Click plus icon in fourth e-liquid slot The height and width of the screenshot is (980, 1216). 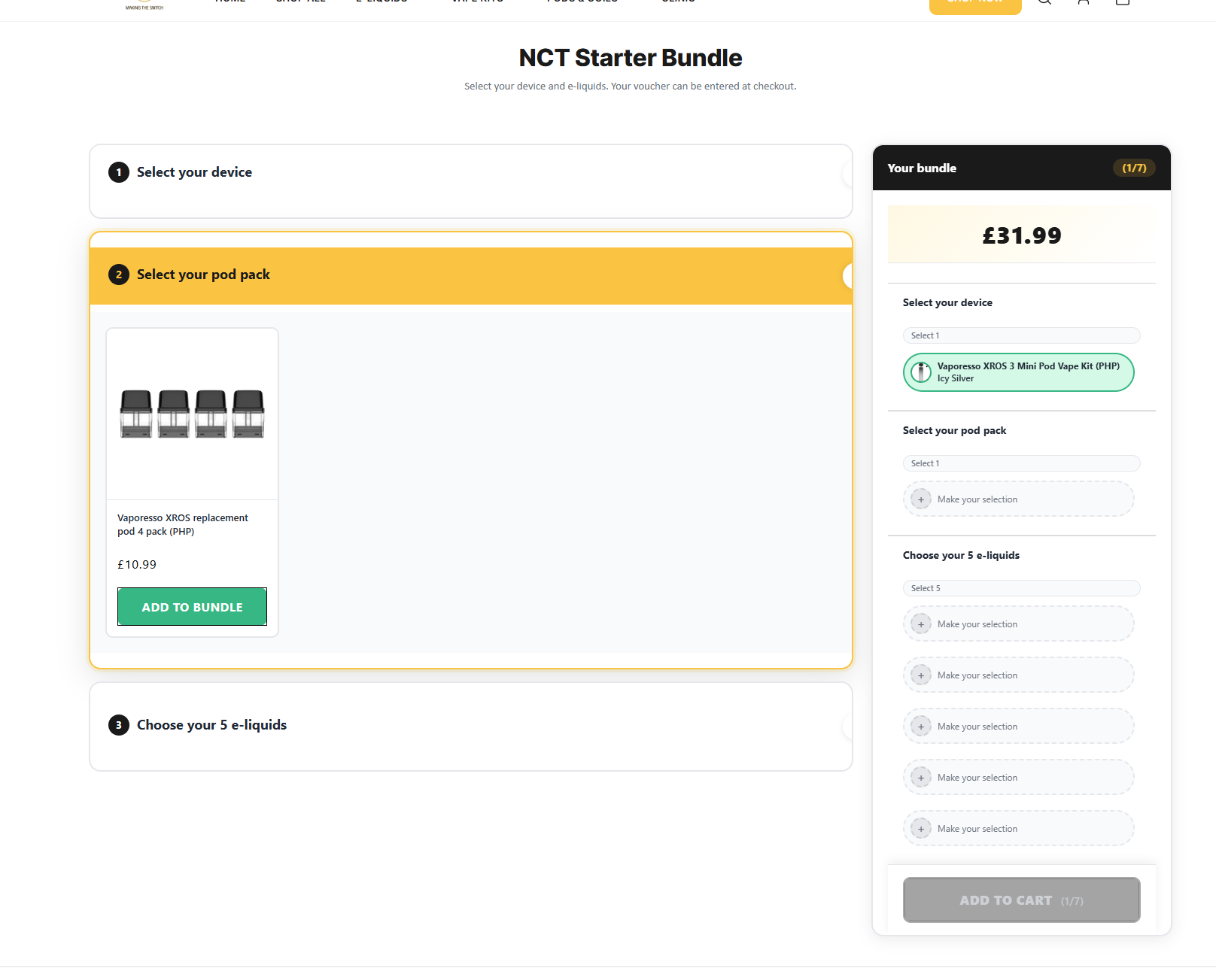(920, 778)
